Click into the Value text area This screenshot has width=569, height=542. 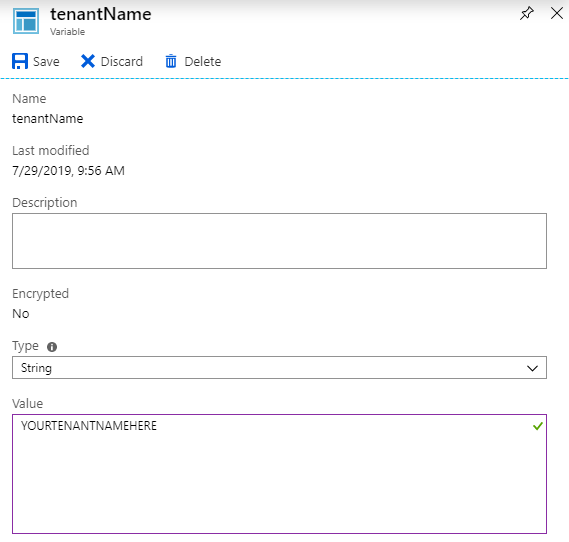click(279, 474)
